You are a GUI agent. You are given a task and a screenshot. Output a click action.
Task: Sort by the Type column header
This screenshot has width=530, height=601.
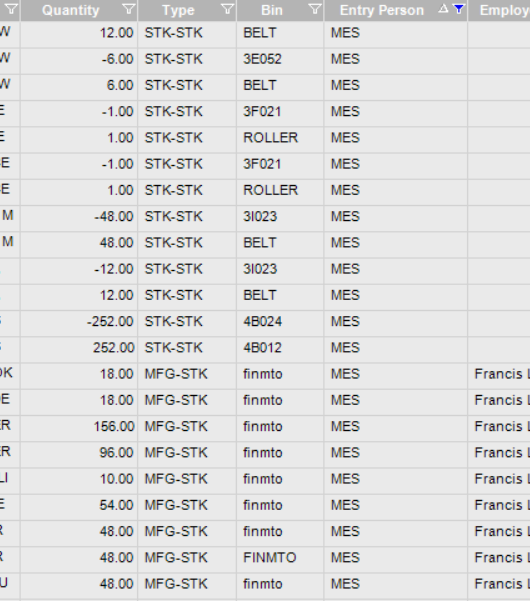pos(178,10)
